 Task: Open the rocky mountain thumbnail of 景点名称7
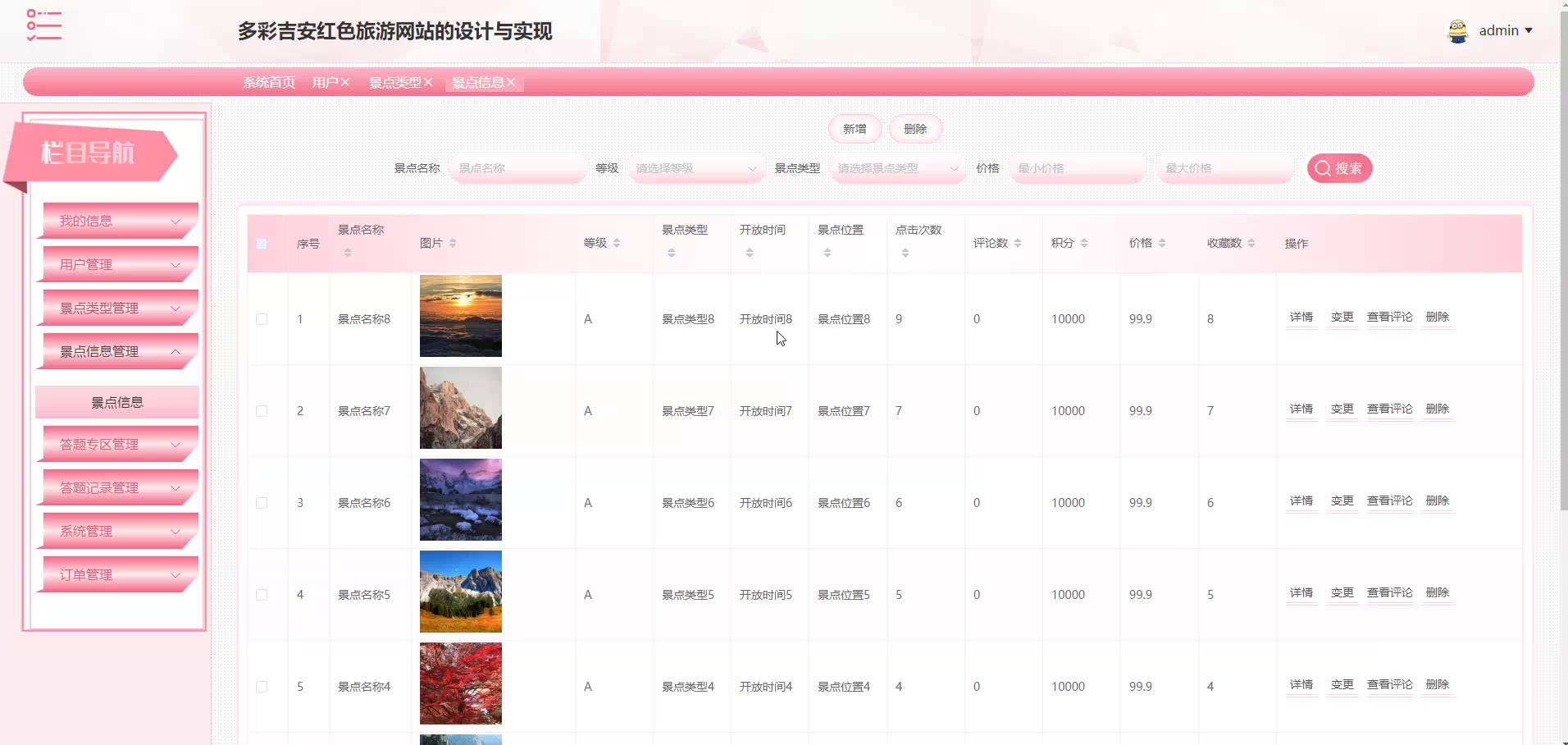coord(461,408)
